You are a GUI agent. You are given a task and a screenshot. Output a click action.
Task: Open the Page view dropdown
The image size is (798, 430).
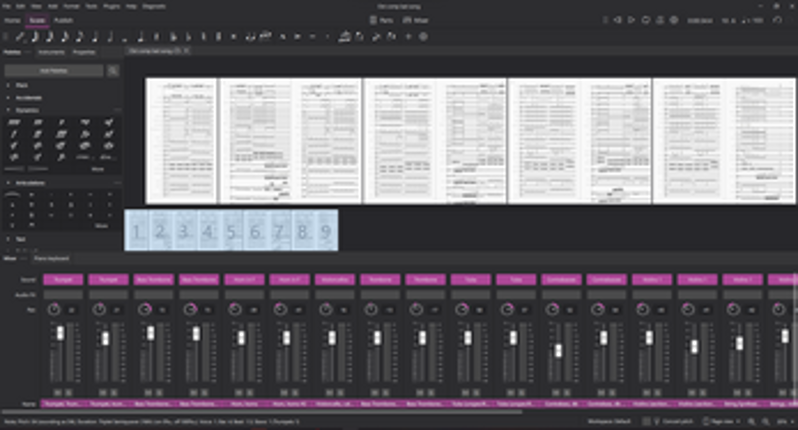[x=721, y=421]
